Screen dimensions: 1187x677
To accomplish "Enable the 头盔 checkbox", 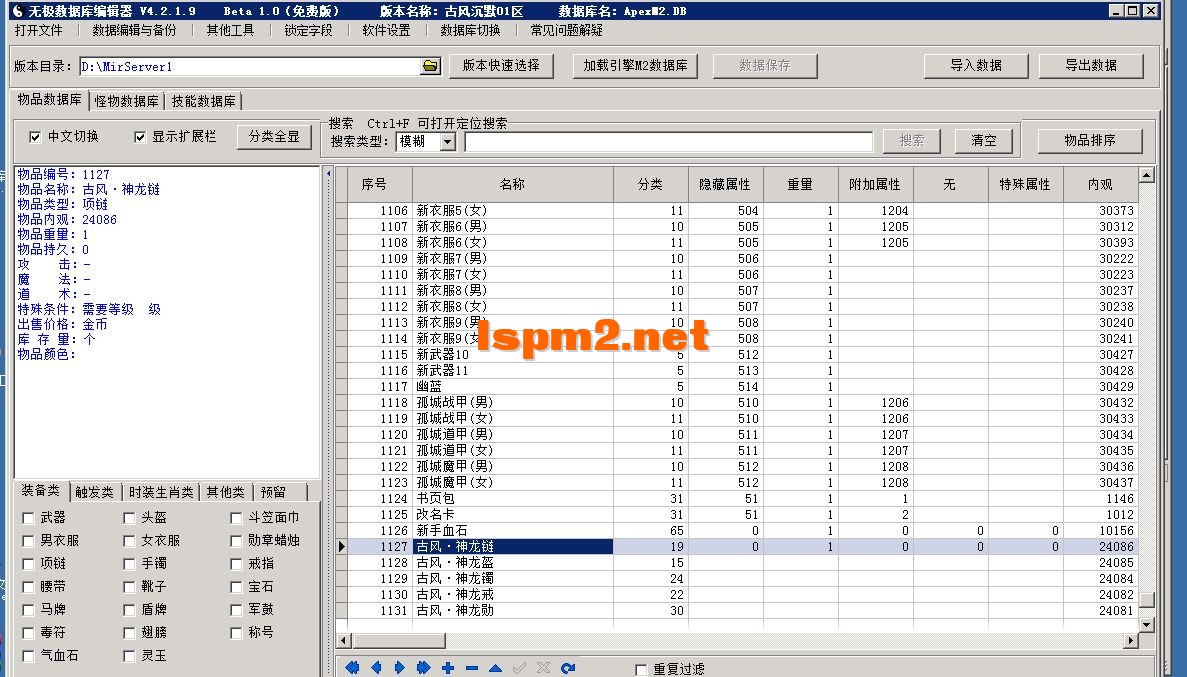I will (129, 518).
